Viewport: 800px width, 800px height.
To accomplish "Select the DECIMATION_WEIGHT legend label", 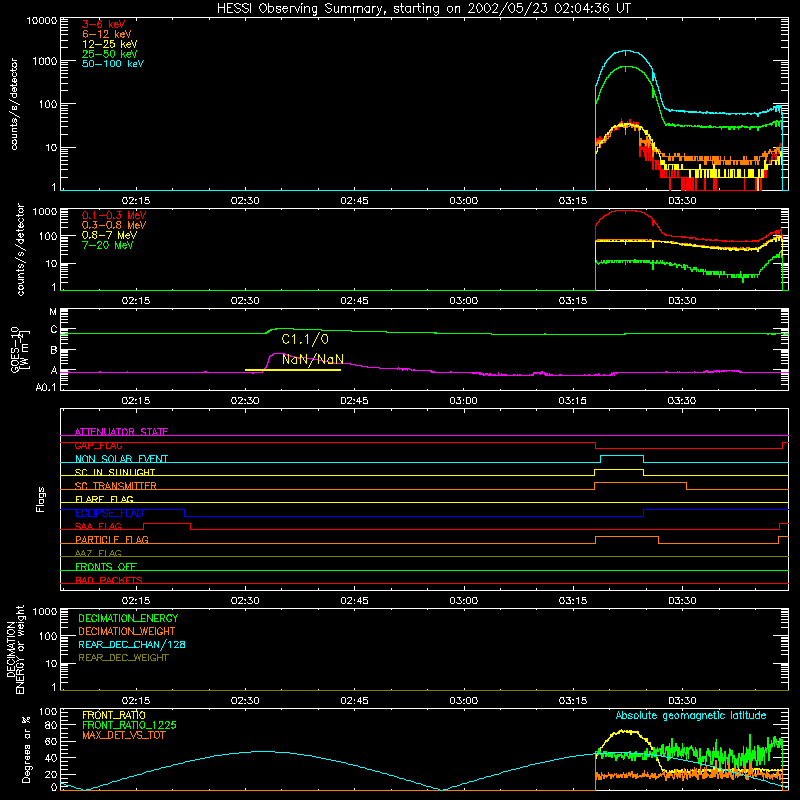I will [127, 631].
